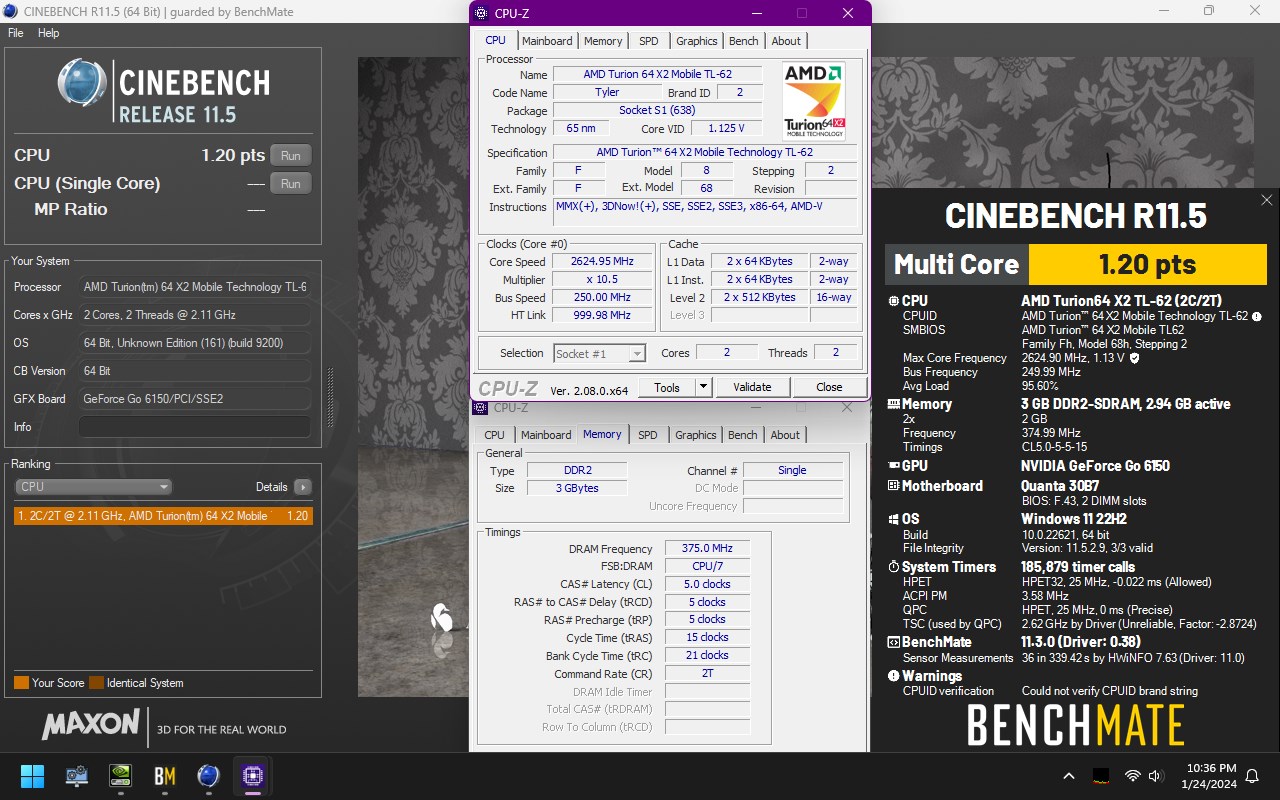This screenshot has height=800, width=1280.
Task: Switch to Cinebench from the taskbar
Action: tap(208, 775)
